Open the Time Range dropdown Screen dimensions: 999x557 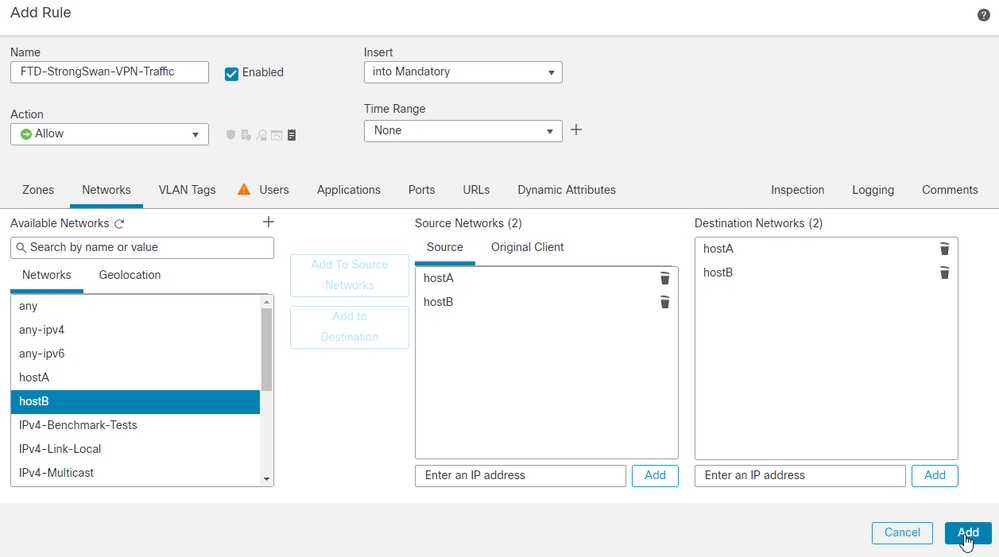point(463,131)
